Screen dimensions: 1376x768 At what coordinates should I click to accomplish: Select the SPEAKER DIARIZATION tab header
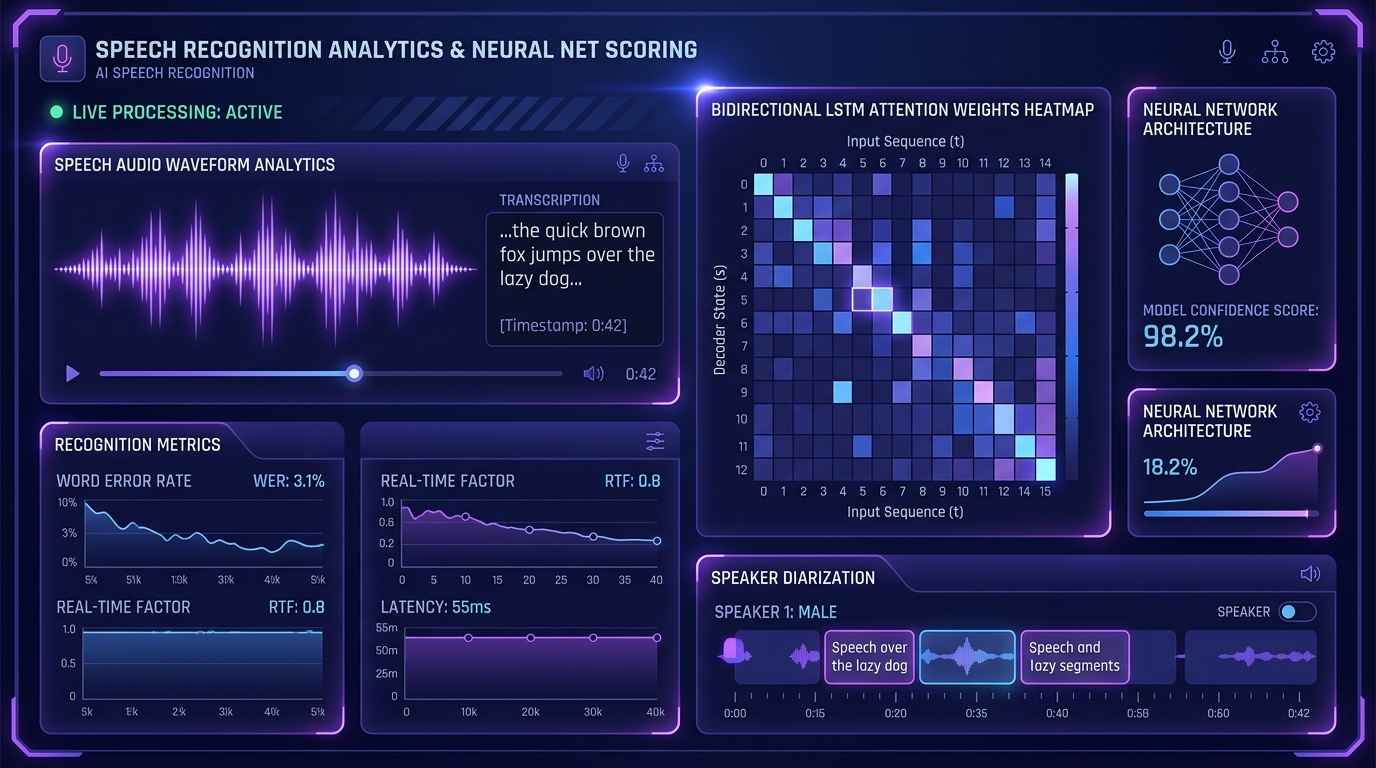click(x=793, y=578)
